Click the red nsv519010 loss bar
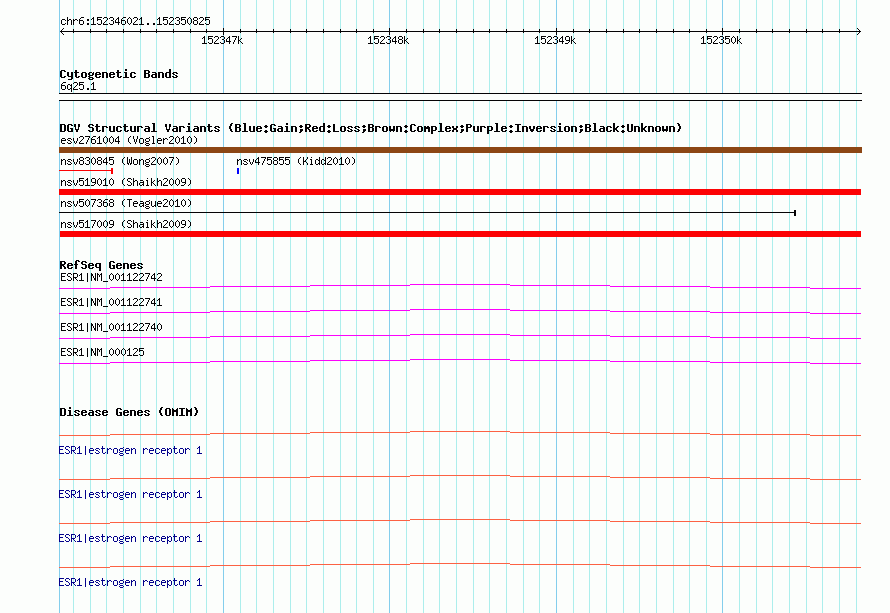The image size is (890, 613). click(x=460, y=192)
